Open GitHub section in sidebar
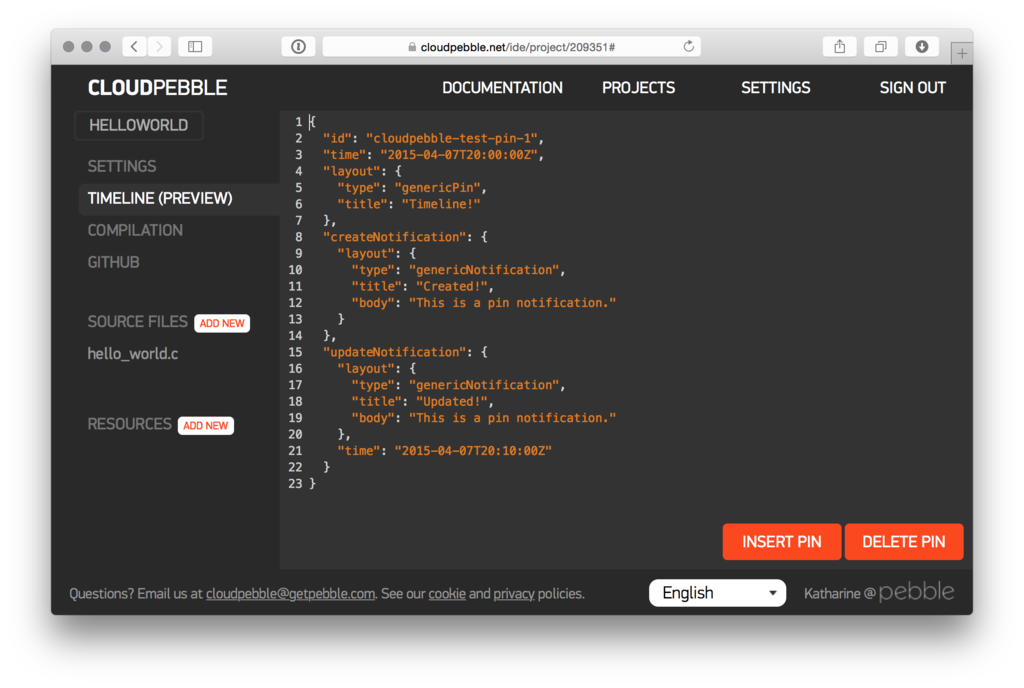The image size is (1024, 688). pos(114,262)
